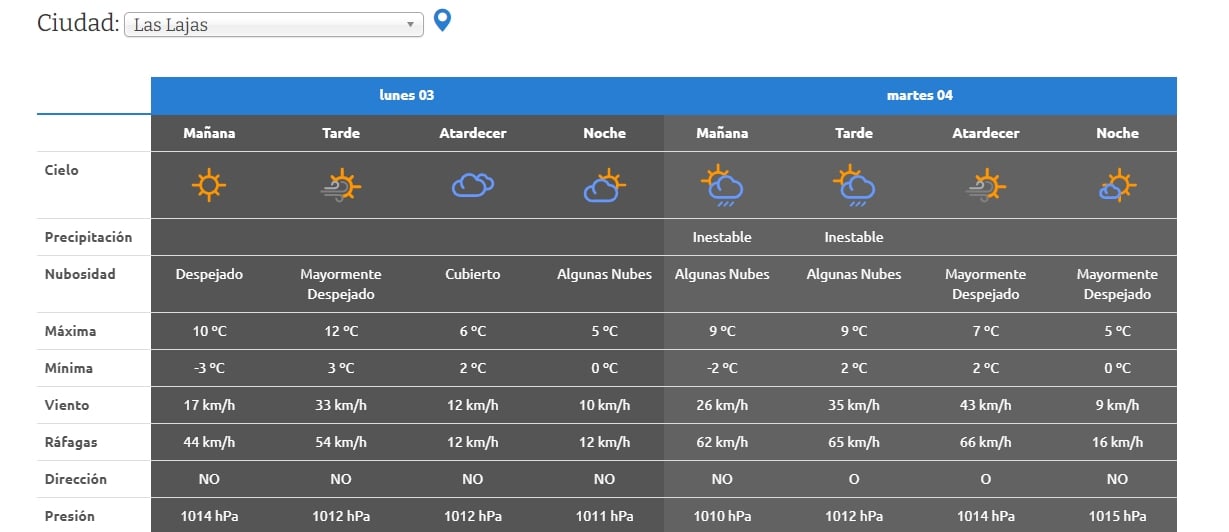Click Inestable under martes Tarde
The width and height of the screenshot is (1229, 532).
tap(854, 237)
